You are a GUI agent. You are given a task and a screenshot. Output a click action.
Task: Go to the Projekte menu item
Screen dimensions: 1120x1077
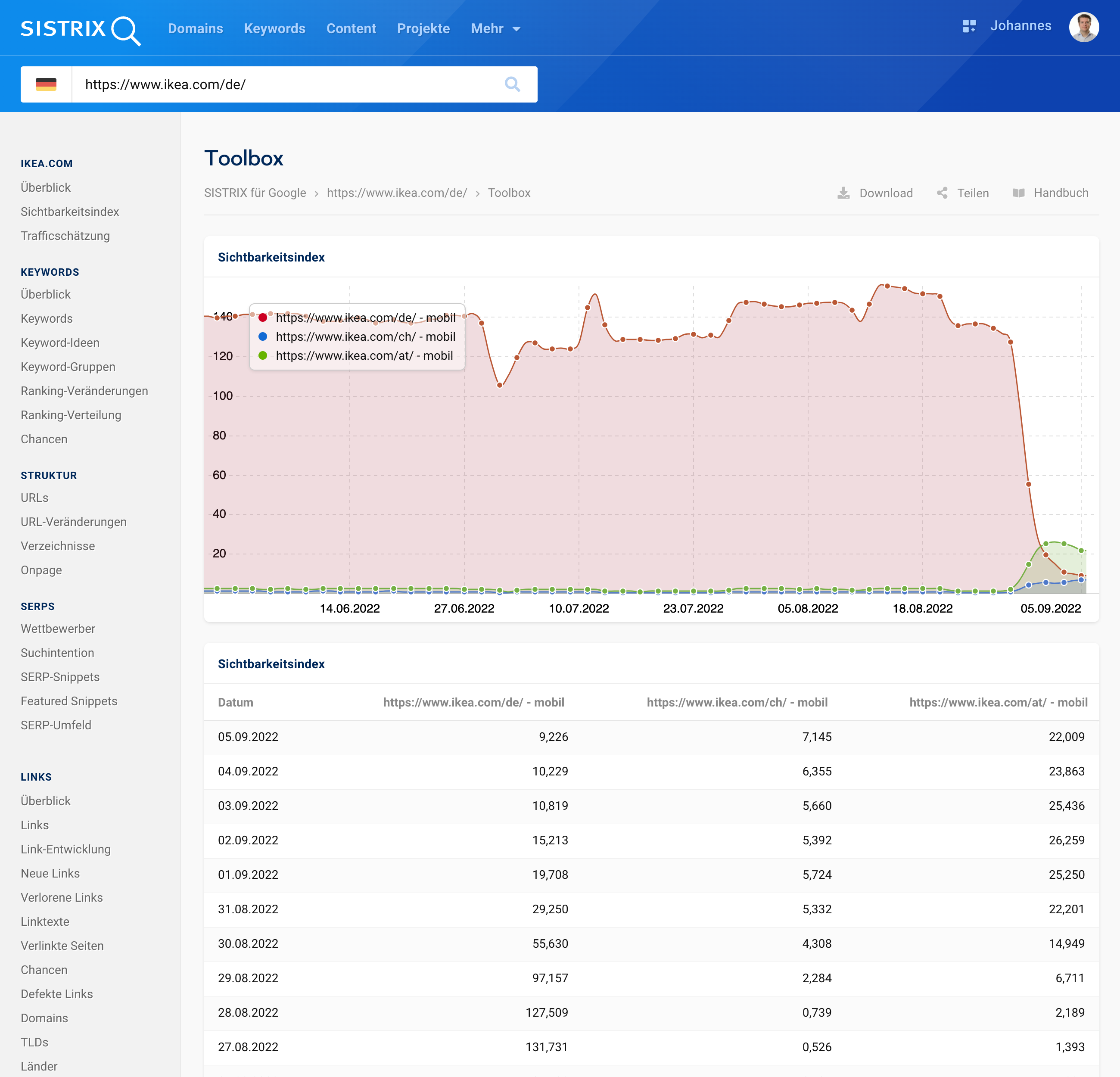(x=423, y=28)
